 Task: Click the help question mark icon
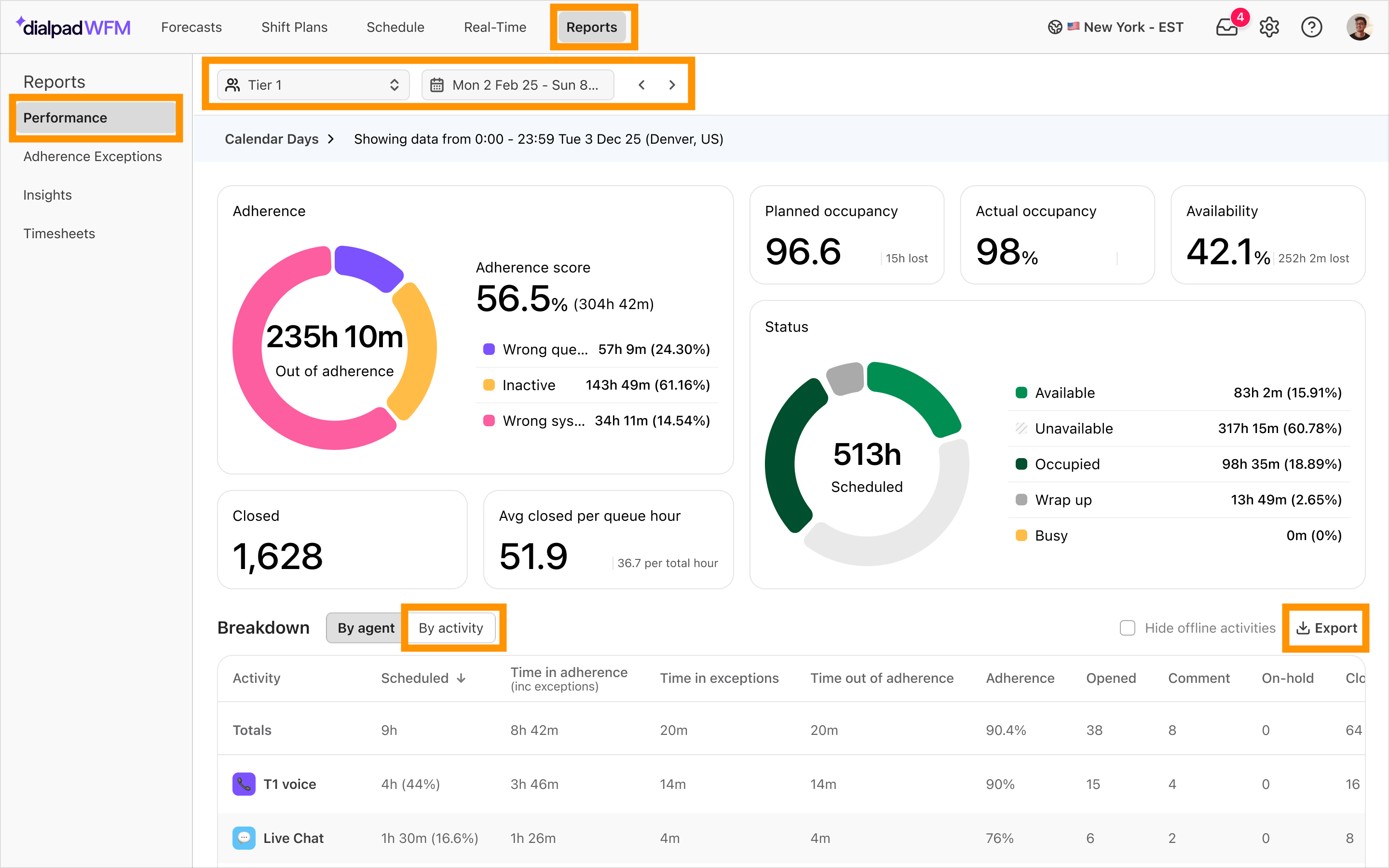(x=1311, y=27)
